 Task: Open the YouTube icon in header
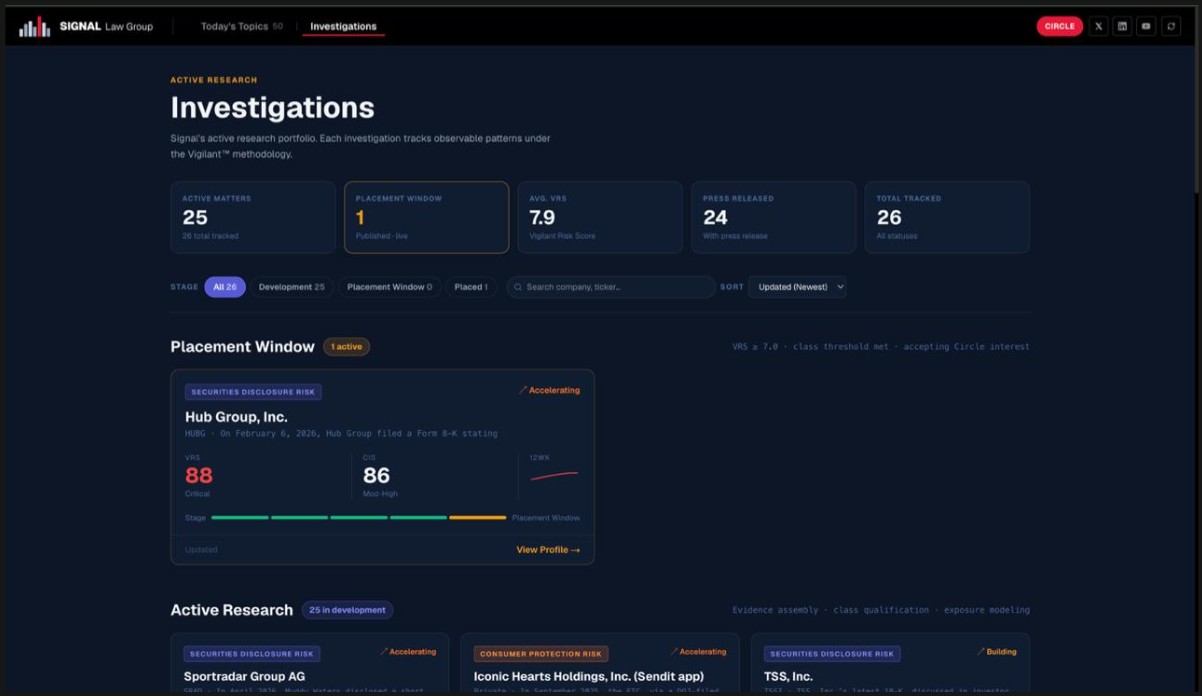(x=1147, y=26)
